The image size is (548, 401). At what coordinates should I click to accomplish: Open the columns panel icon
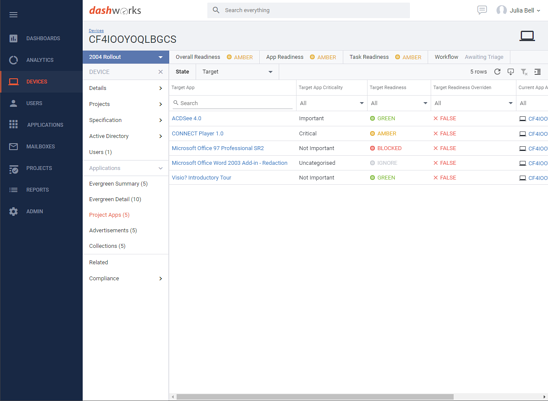538,72
